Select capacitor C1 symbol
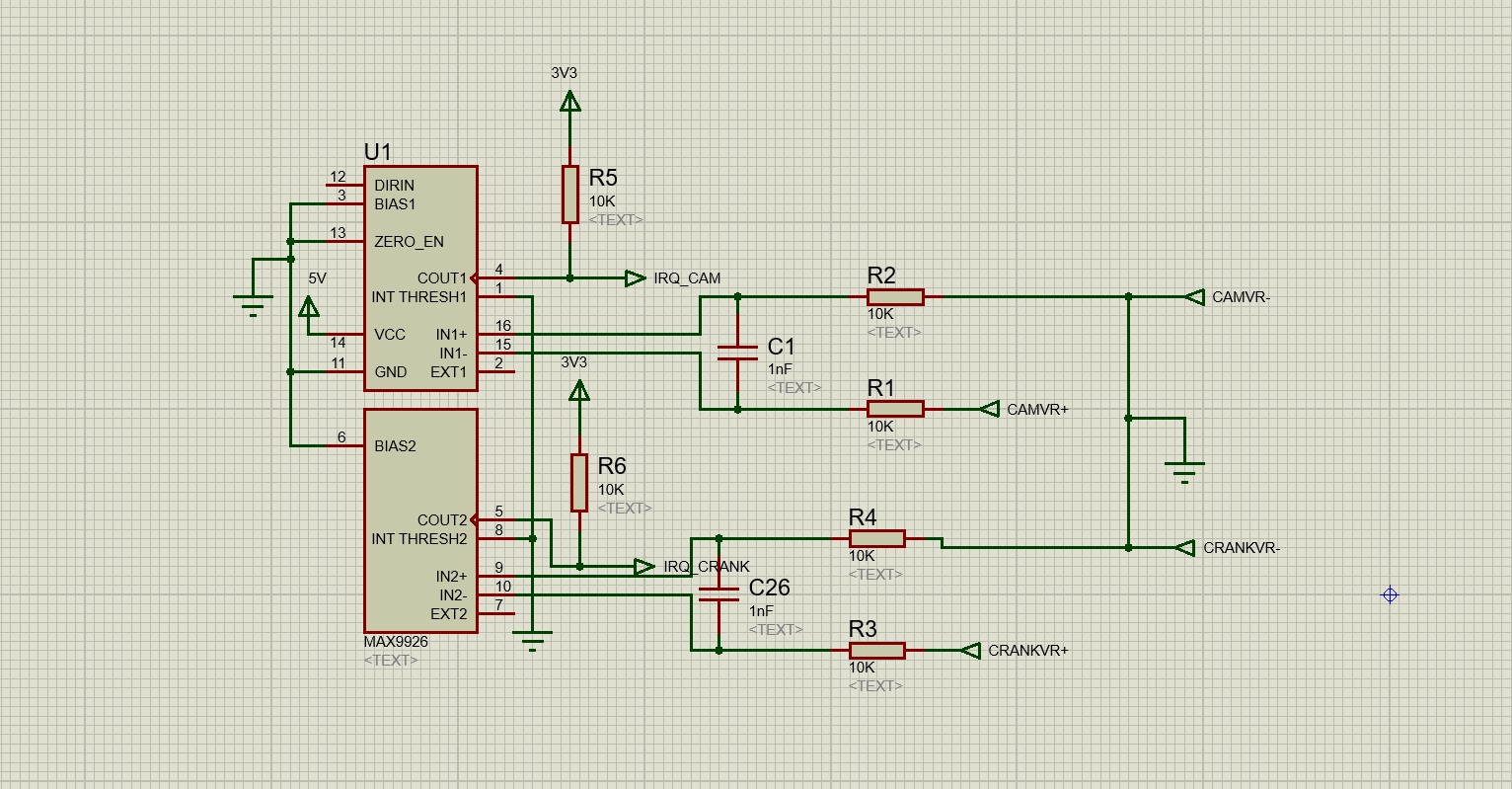Screen dimensions: 1512x789 737,353
